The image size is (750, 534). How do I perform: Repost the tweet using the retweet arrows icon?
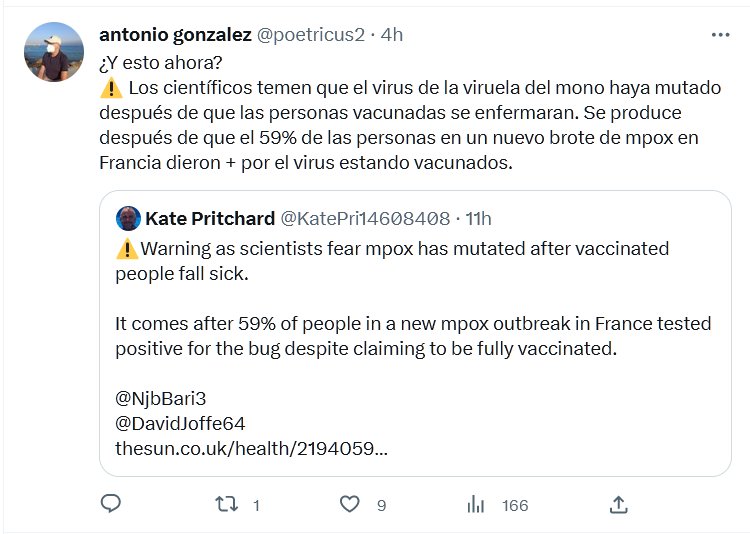click(x=226, y=505)
